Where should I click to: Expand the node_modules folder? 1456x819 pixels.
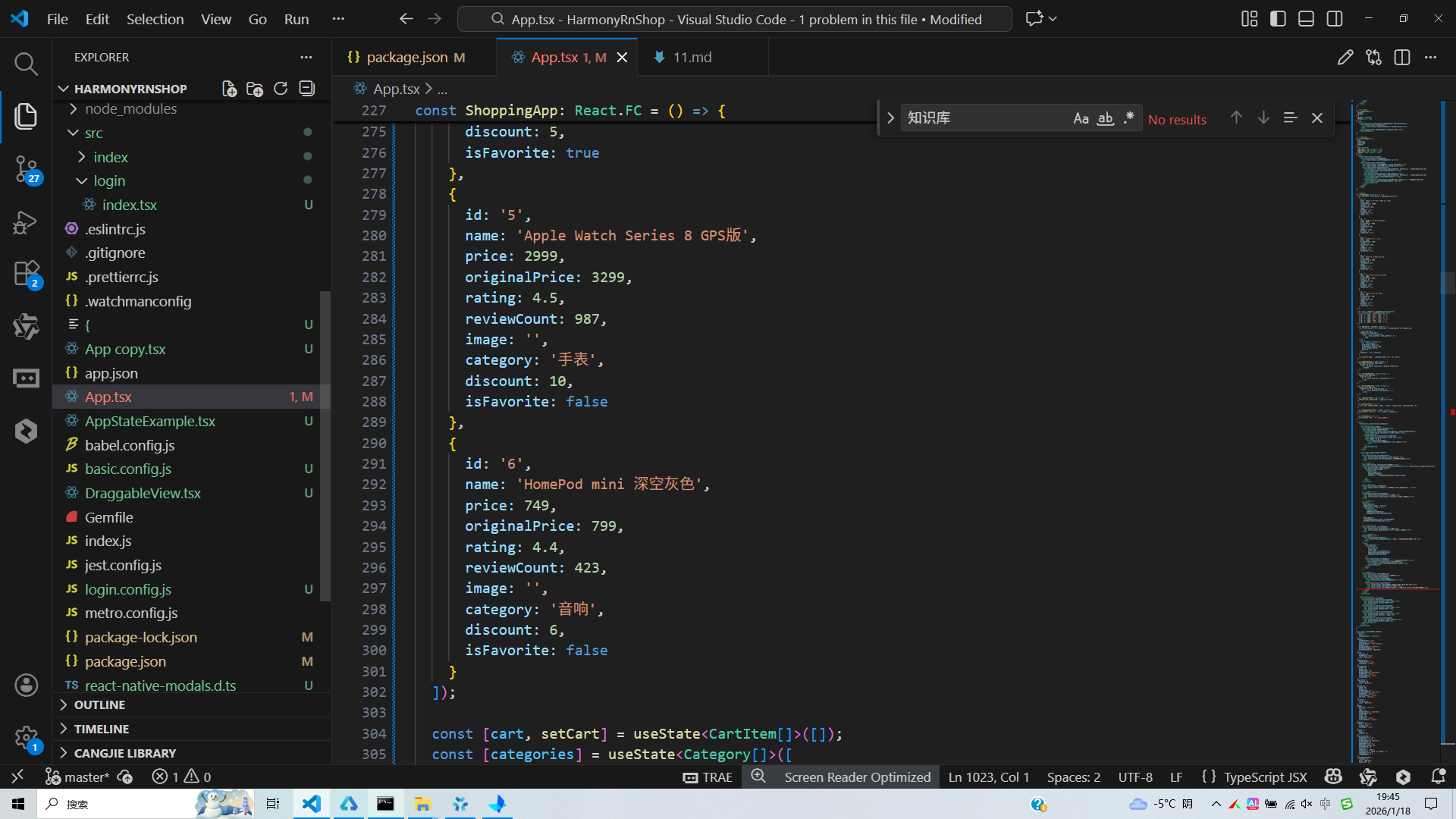130,109
